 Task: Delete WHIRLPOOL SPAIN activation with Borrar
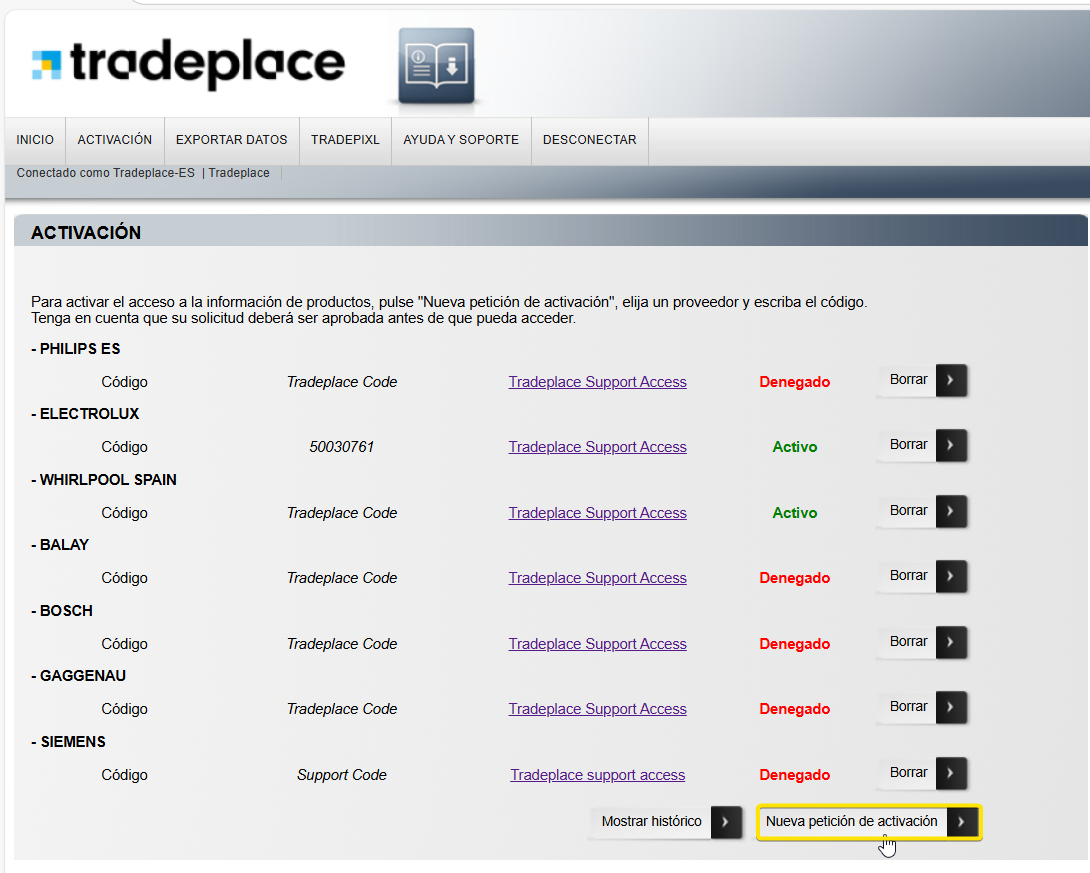tap(922, 511)
